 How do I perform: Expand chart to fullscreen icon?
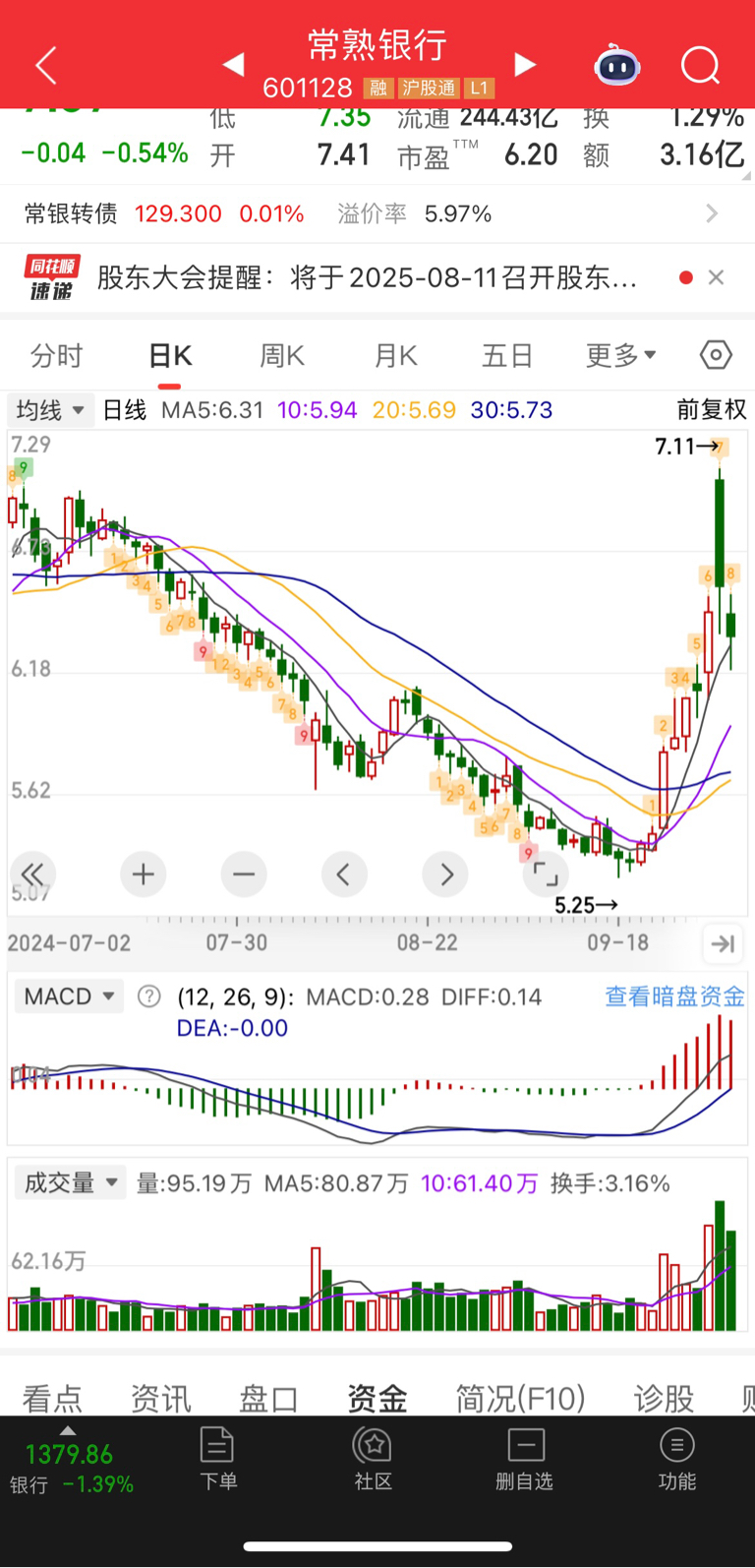[546, 874]
